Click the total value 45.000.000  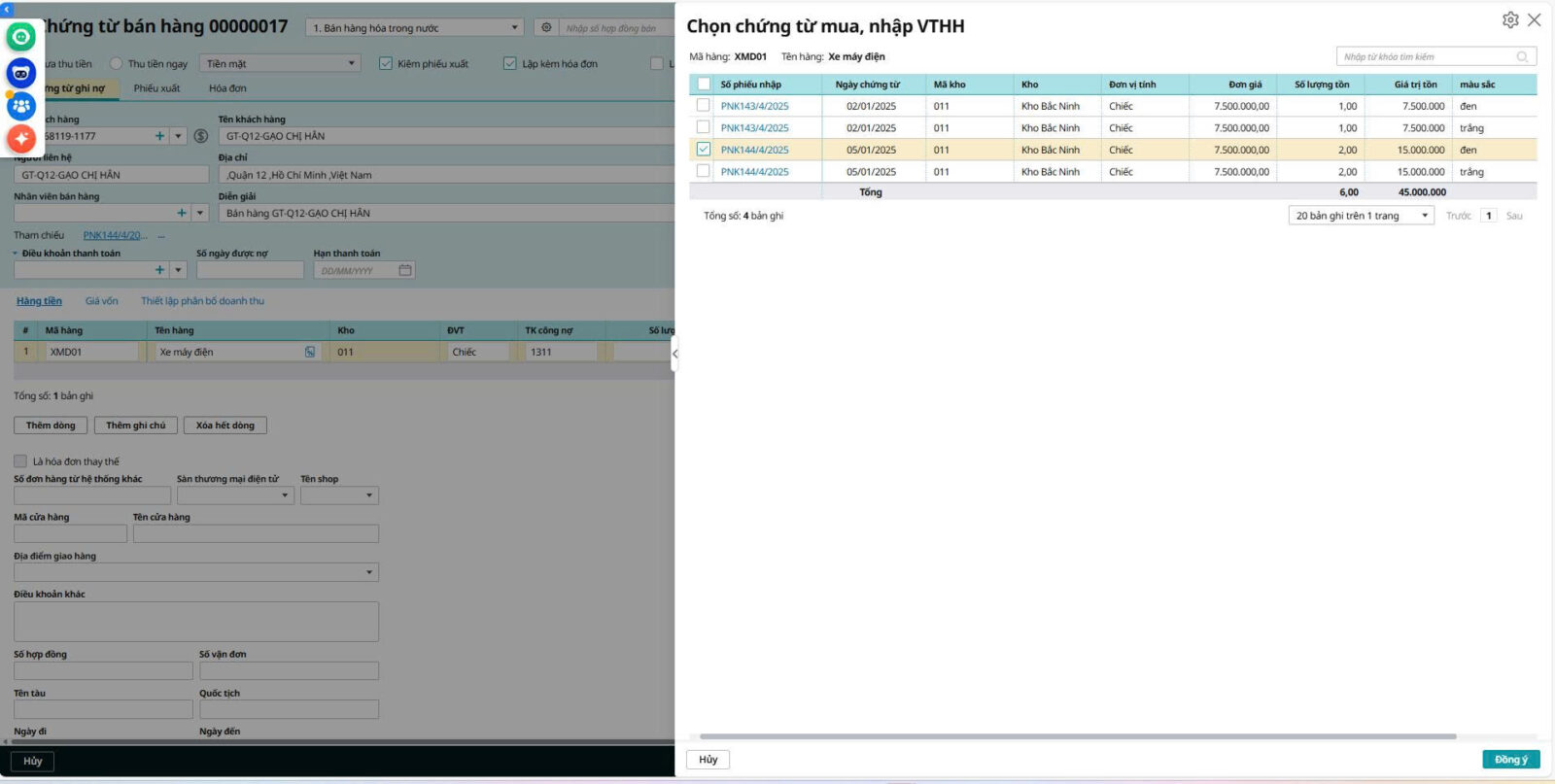click(1422, 192)
